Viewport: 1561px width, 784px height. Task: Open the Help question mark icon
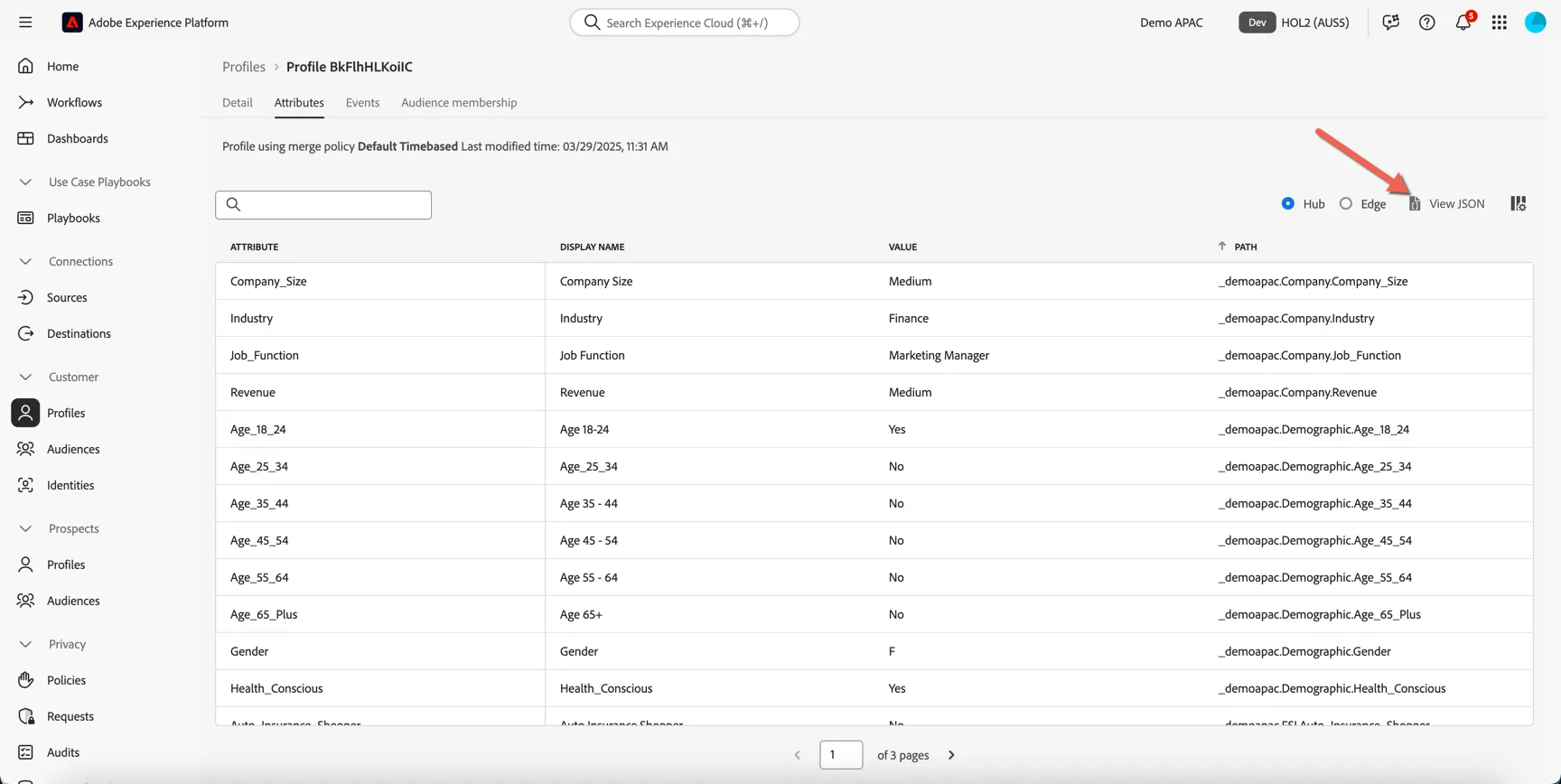point(1426,23)
